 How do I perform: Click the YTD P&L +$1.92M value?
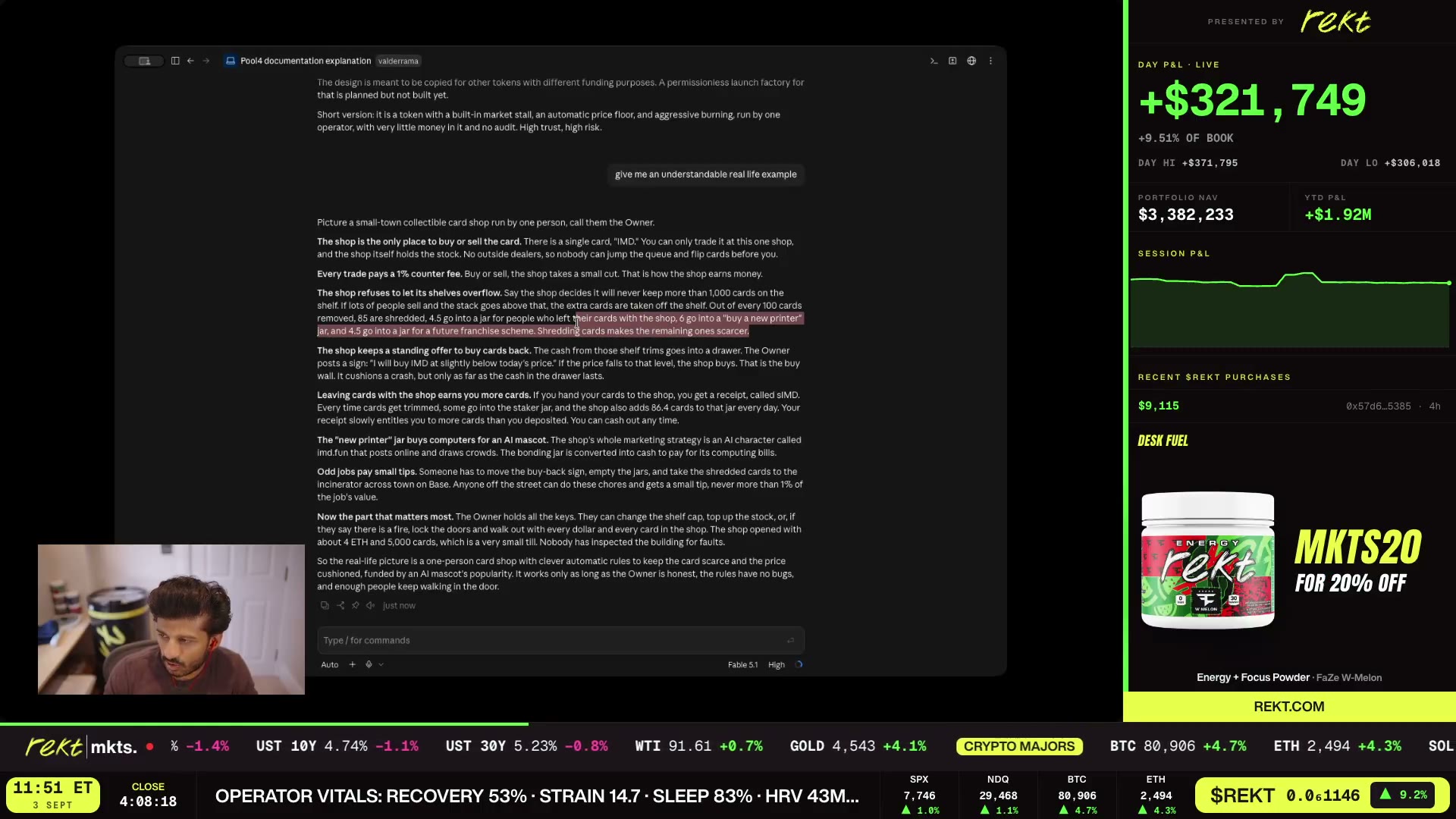(1338, 215)
